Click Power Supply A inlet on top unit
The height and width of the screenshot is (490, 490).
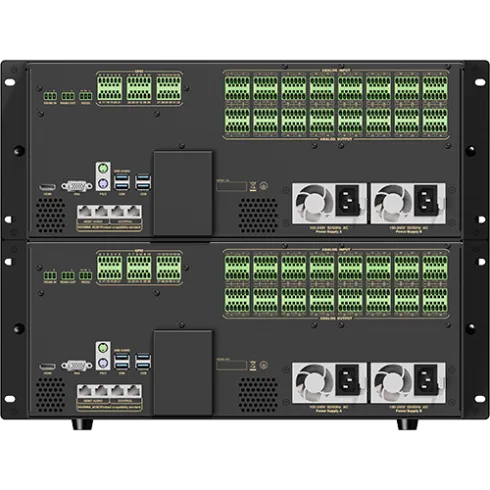[x=347, y=200]
